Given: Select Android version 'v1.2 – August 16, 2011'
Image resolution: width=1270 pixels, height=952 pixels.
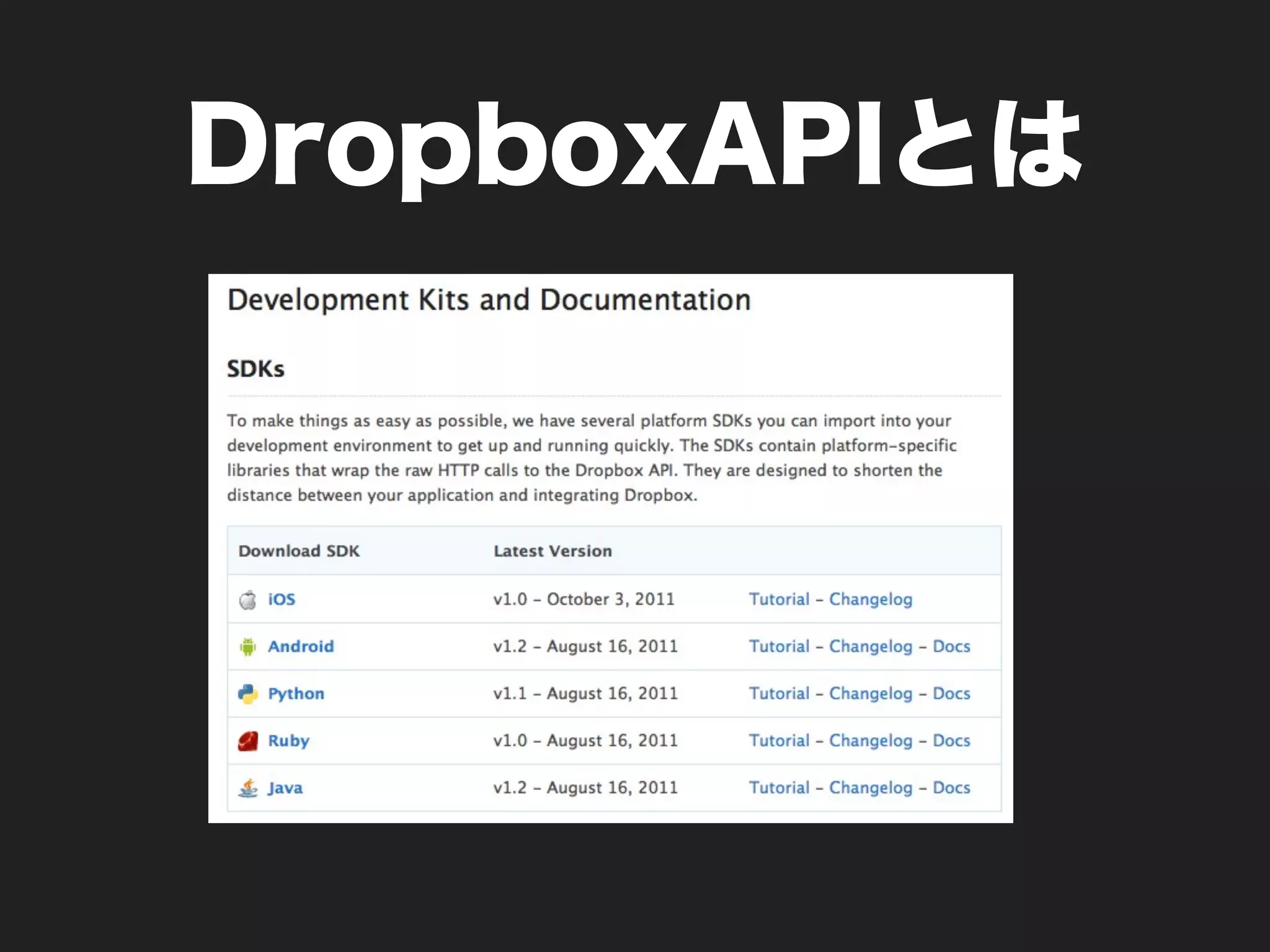Looking at the screenshot, I should [x=585, y=646].
